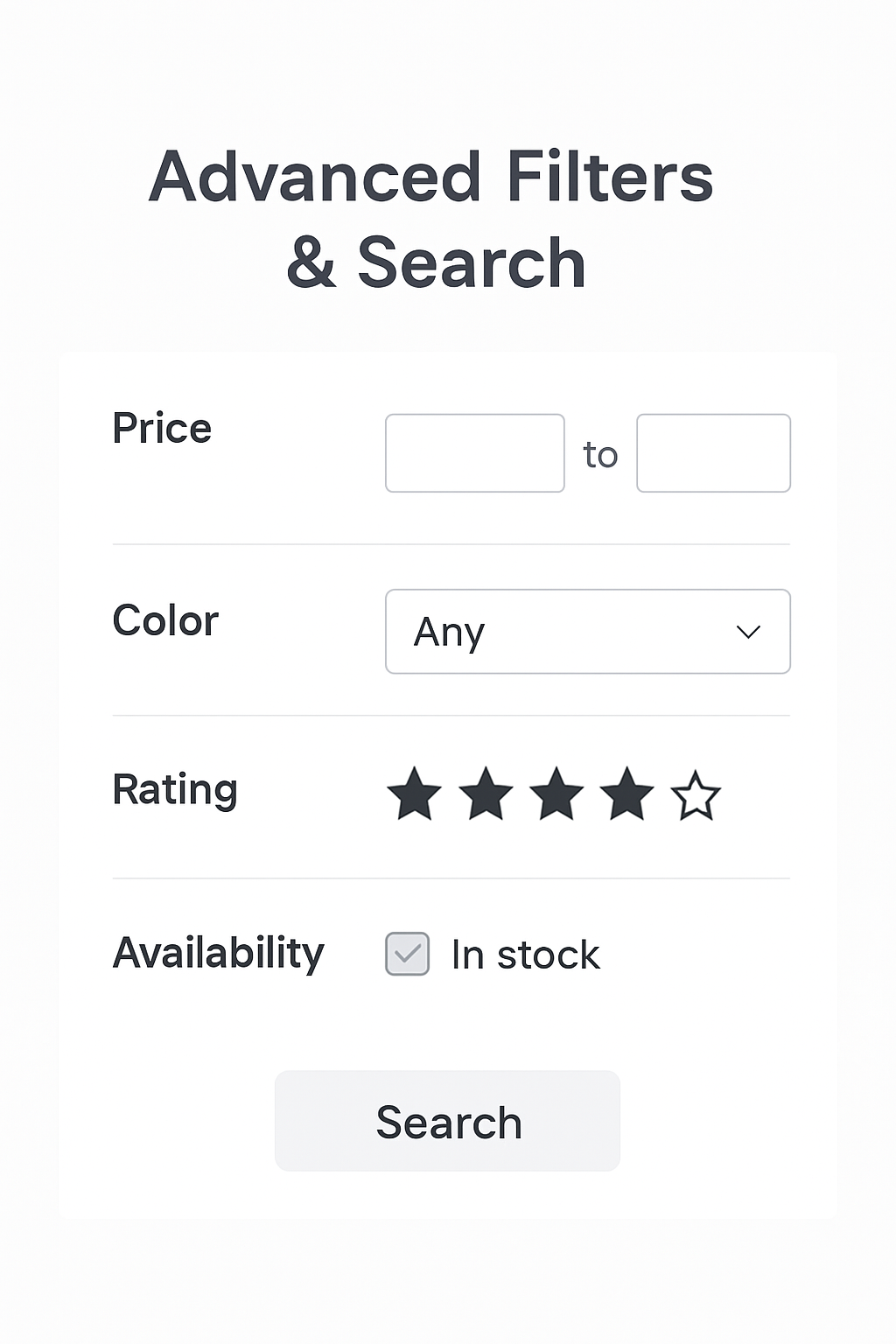Choose the third star in Rating
The height and width of the screenshot is (1344, 896).
[x=556, y=794]
